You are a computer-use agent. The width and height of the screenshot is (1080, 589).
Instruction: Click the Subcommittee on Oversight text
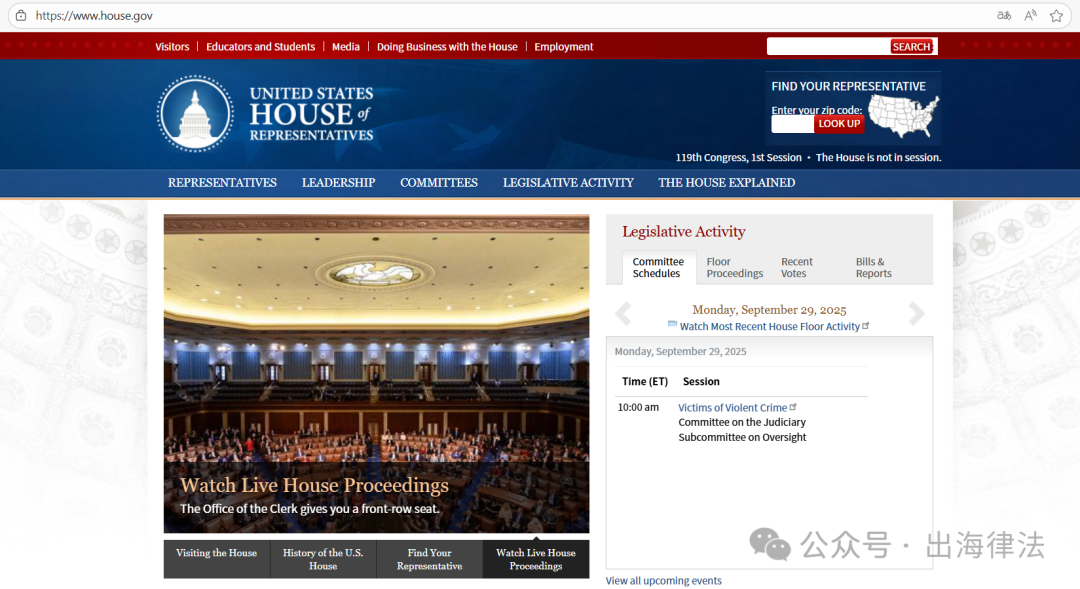pos(742,437)
